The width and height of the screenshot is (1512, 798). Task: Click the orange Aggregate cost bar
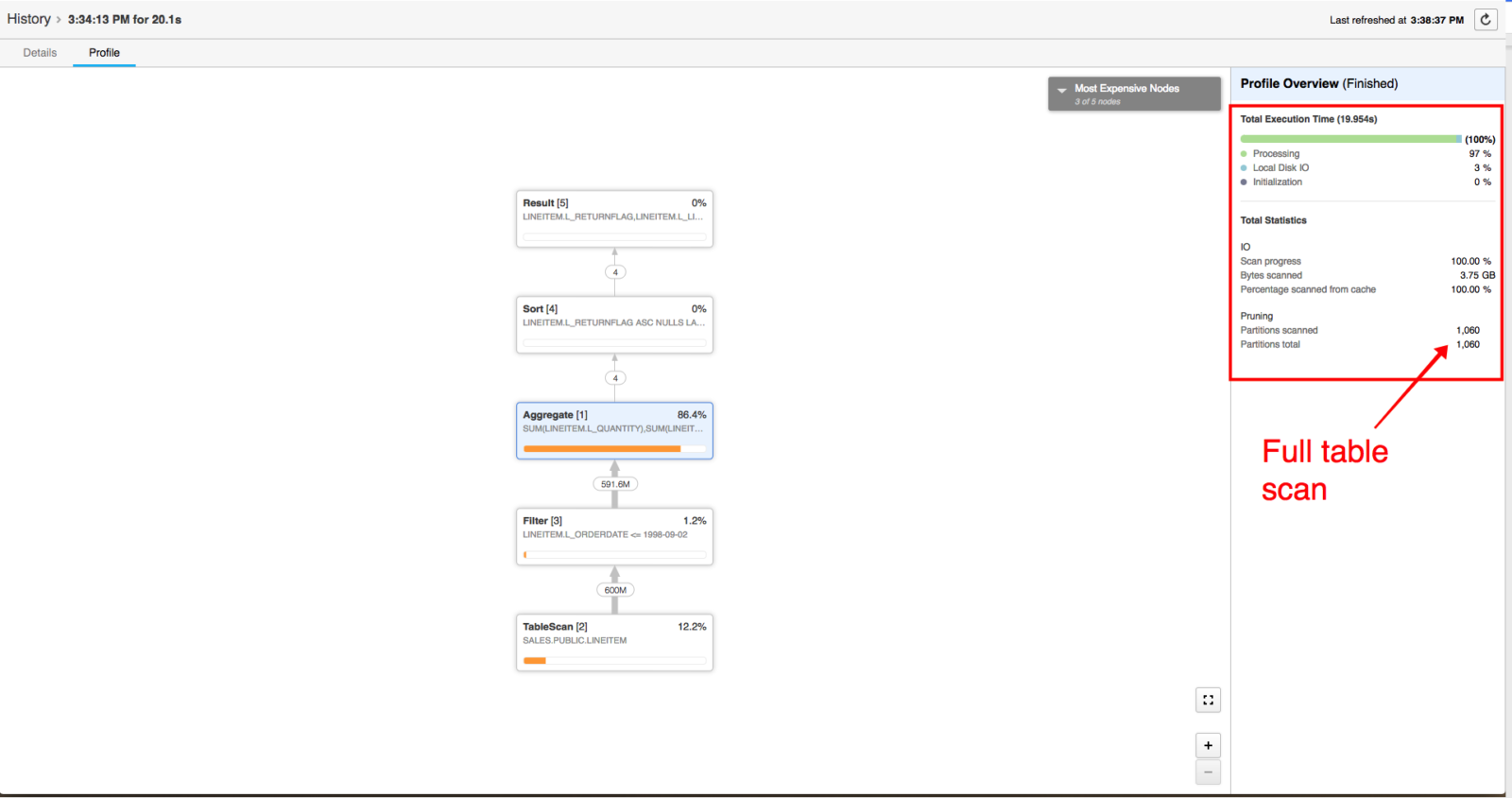coord(601,449)
